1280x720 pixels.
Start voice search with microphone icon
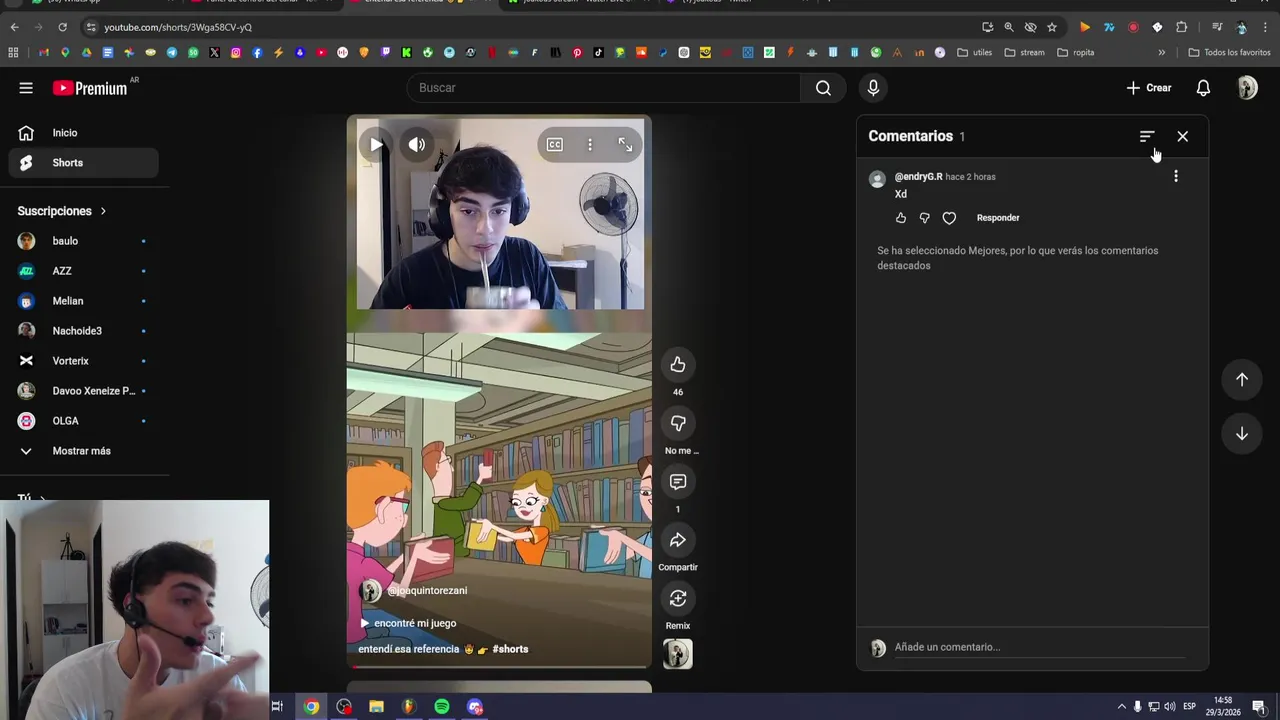873,88
